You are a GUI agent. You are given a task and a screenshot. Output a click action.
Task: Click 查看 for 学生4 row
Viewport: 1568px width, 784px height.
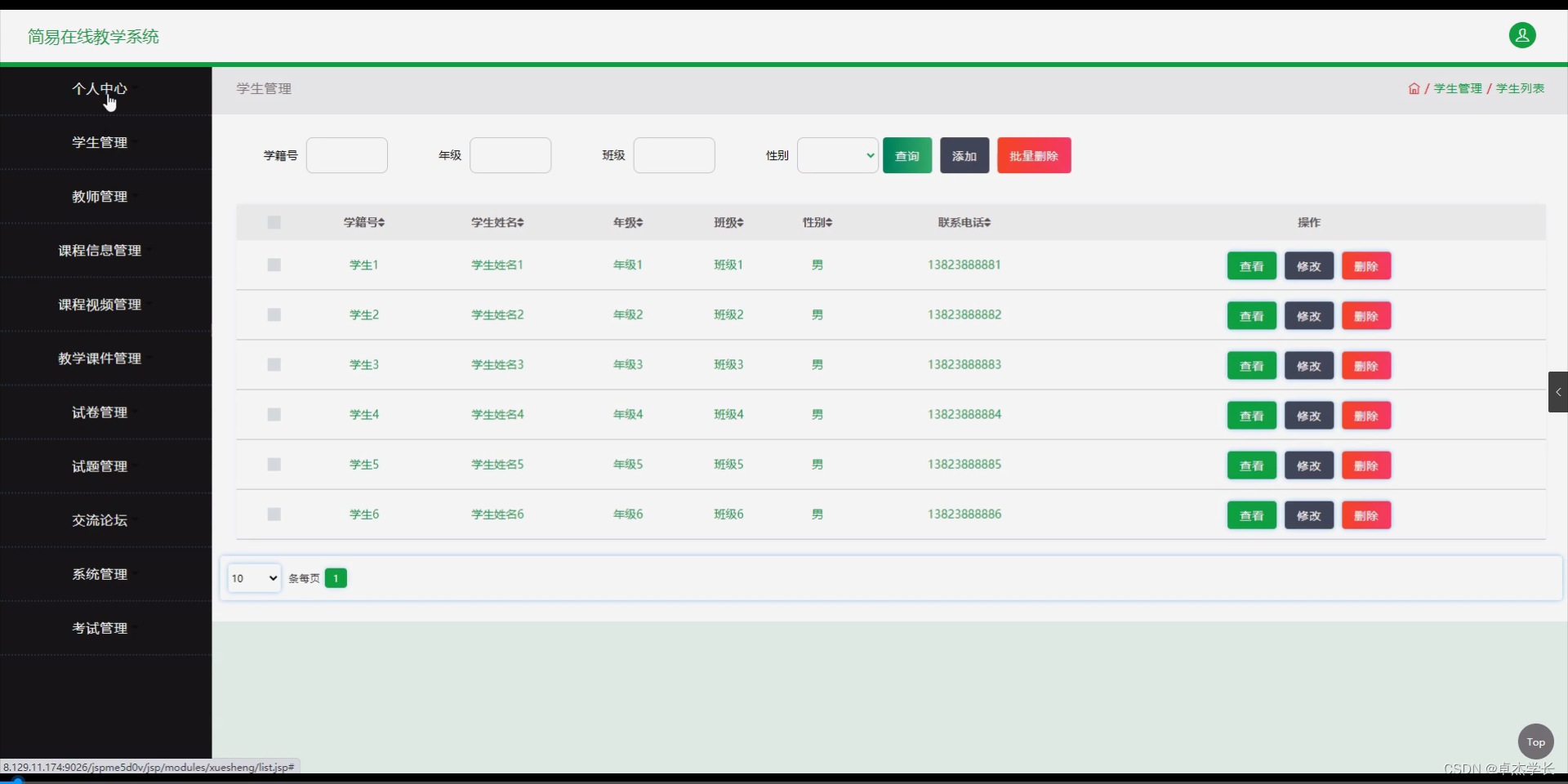point(1252,416)
